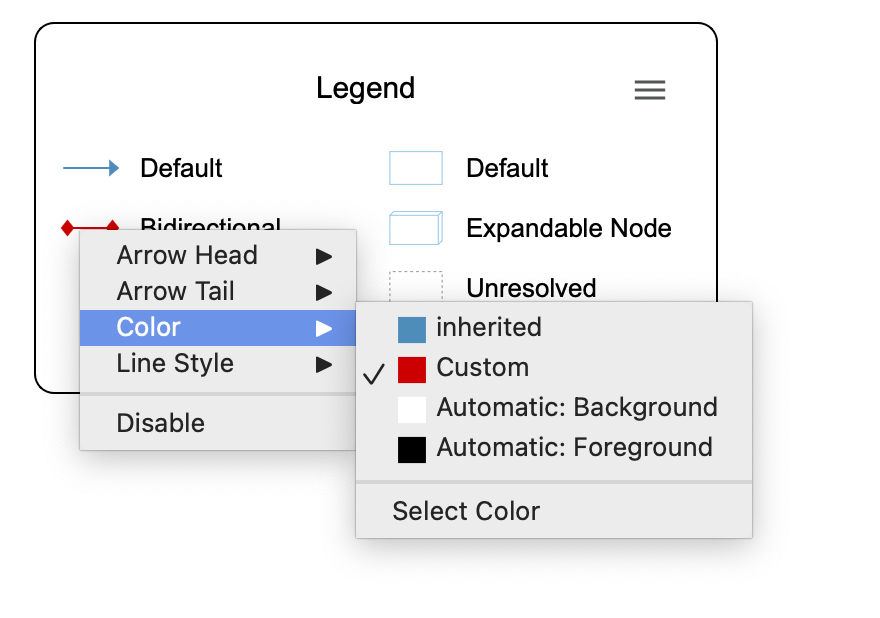Click the Expandable Node legend label
880x618 pixels.
[568, 228]
